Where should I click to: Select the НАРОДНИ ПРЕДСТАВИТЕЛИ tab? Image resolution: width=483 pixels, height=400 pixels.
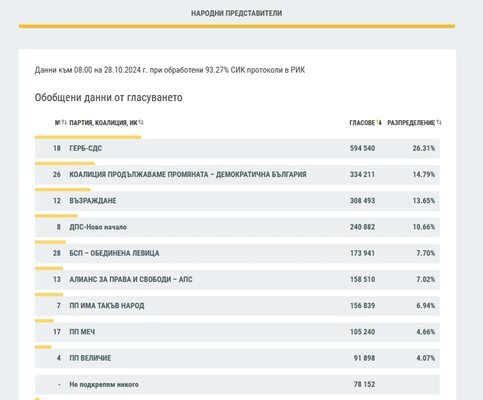[236, 13]
